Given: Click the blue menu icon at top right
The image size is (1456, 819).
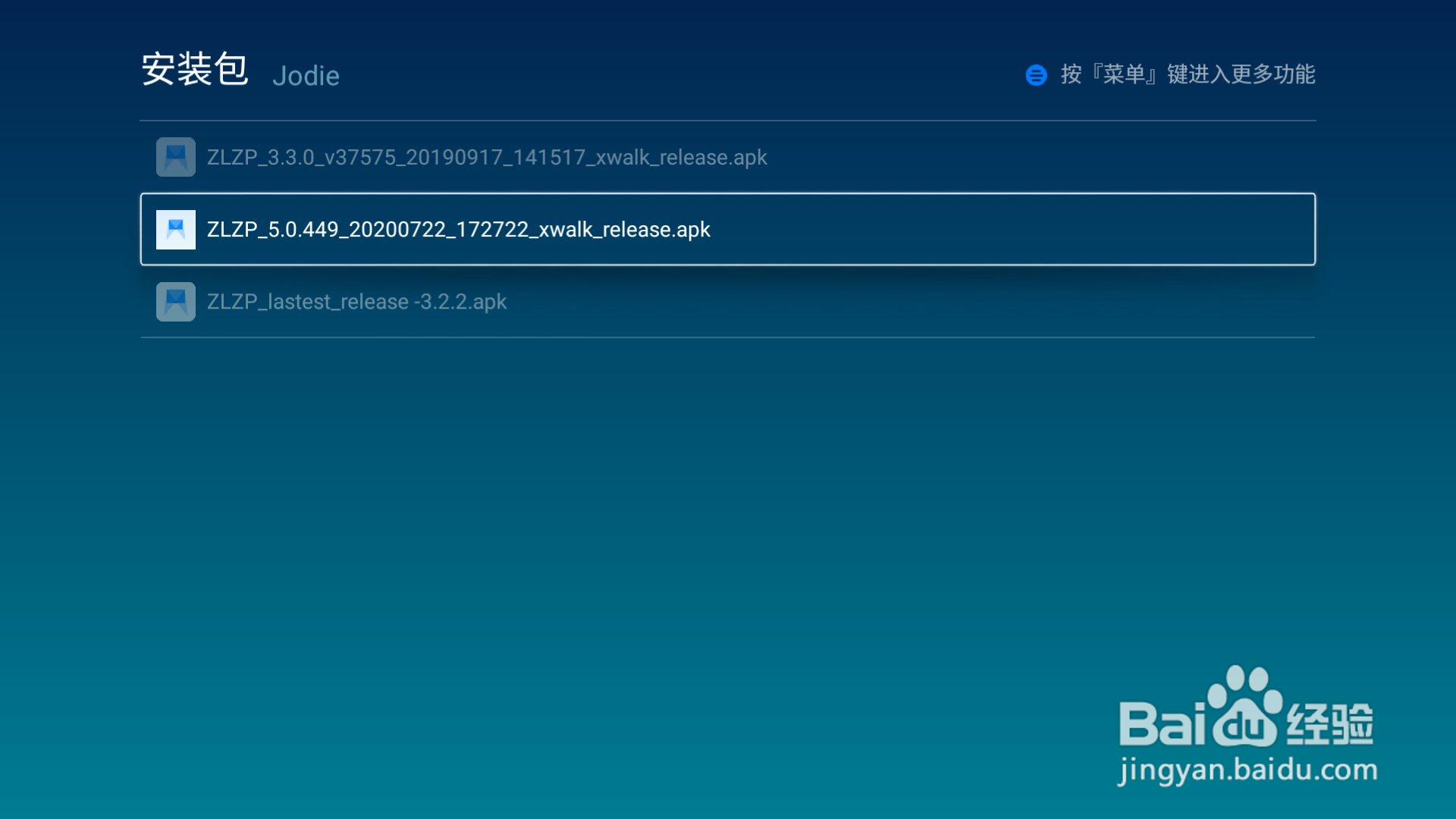Looking at the screenshot, I should click(x=1036, y=75).
